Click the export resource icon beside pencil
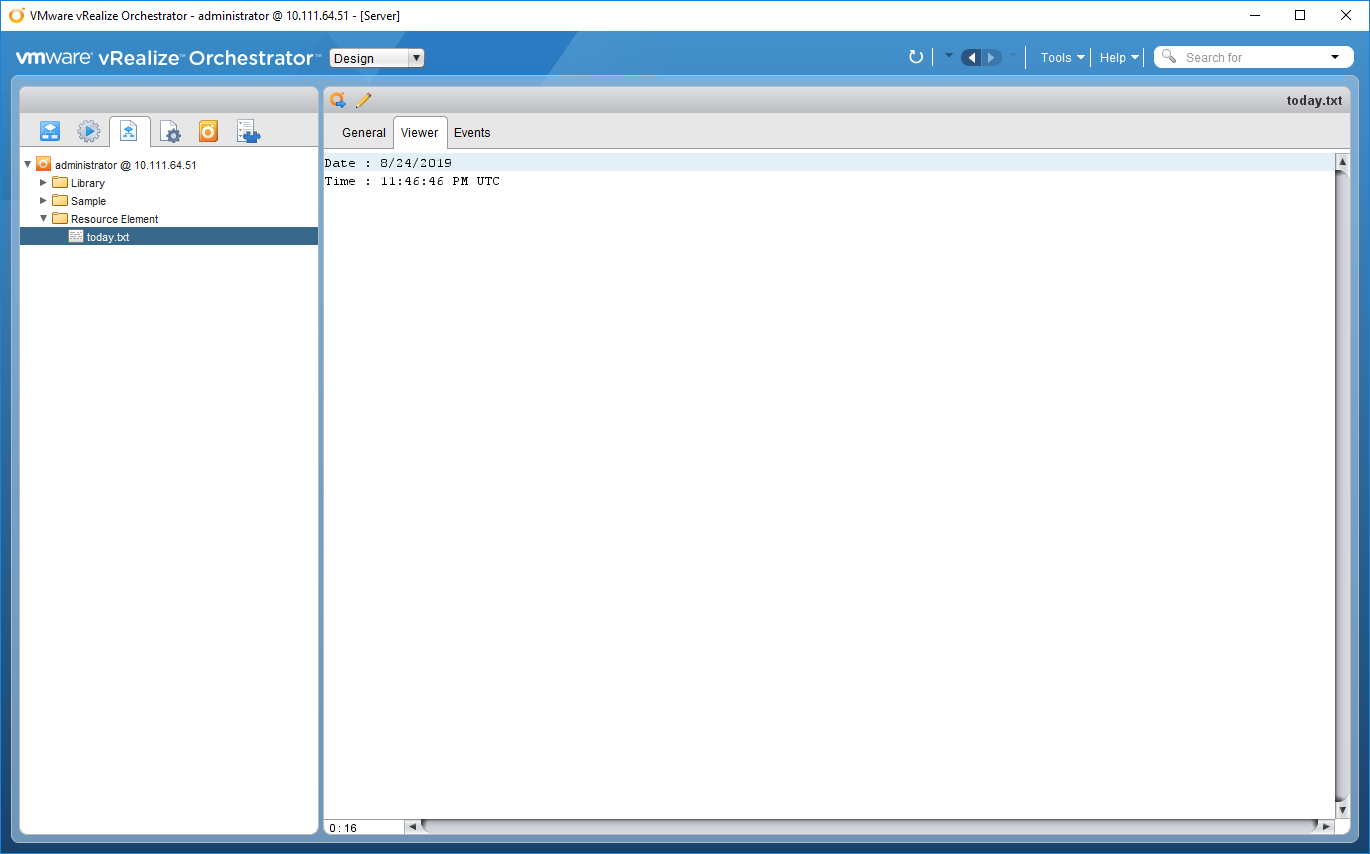Image resolution: width=1370 pixels, height=854 pixels. click(338, 100)
